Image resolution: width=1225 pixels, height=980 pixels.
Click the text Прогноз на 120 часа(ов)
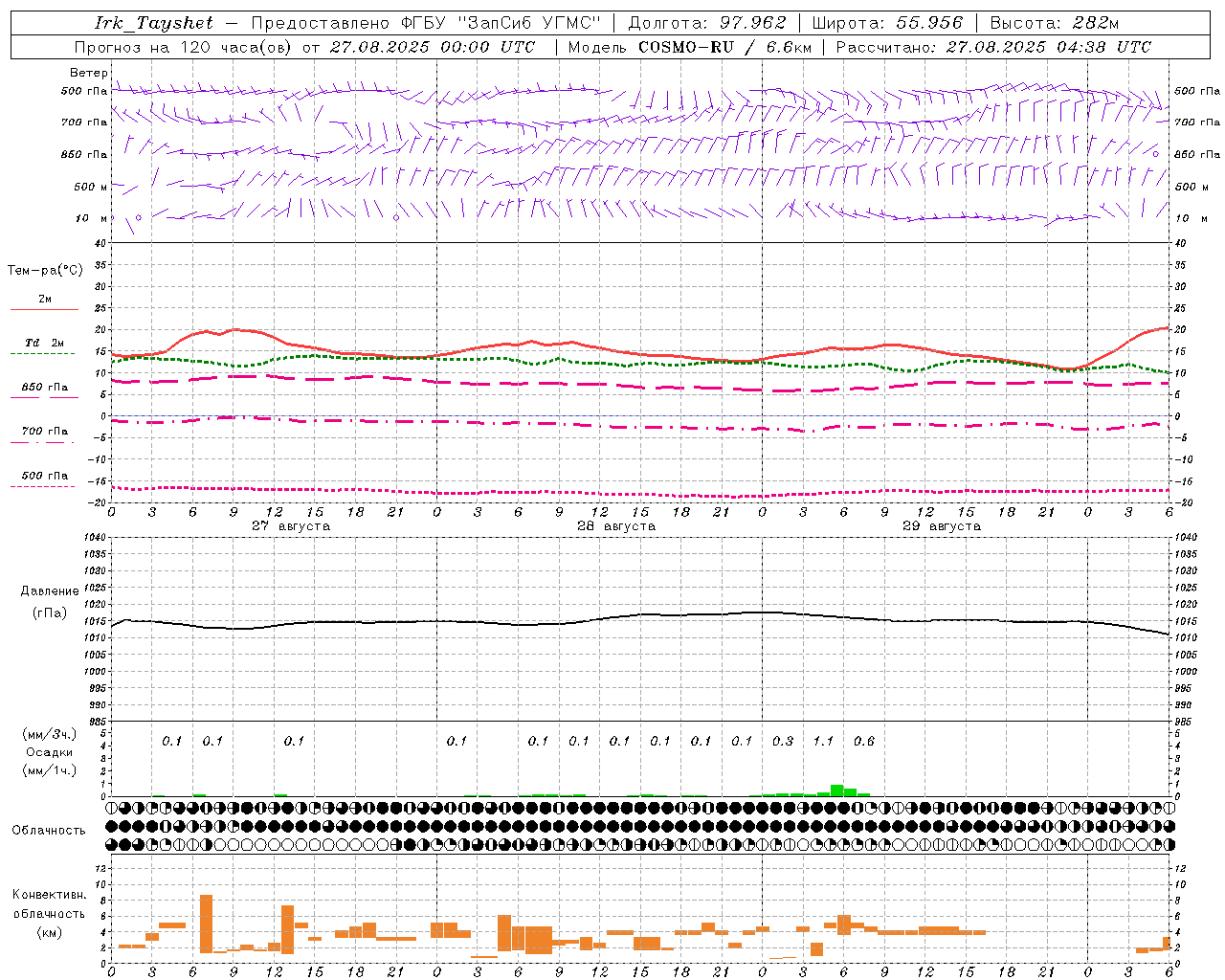183,47
